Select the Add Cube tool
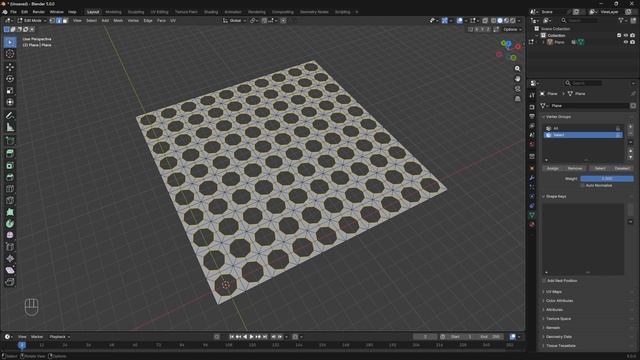The width and height of the screenshot is (640, 360). click(10, 141)
